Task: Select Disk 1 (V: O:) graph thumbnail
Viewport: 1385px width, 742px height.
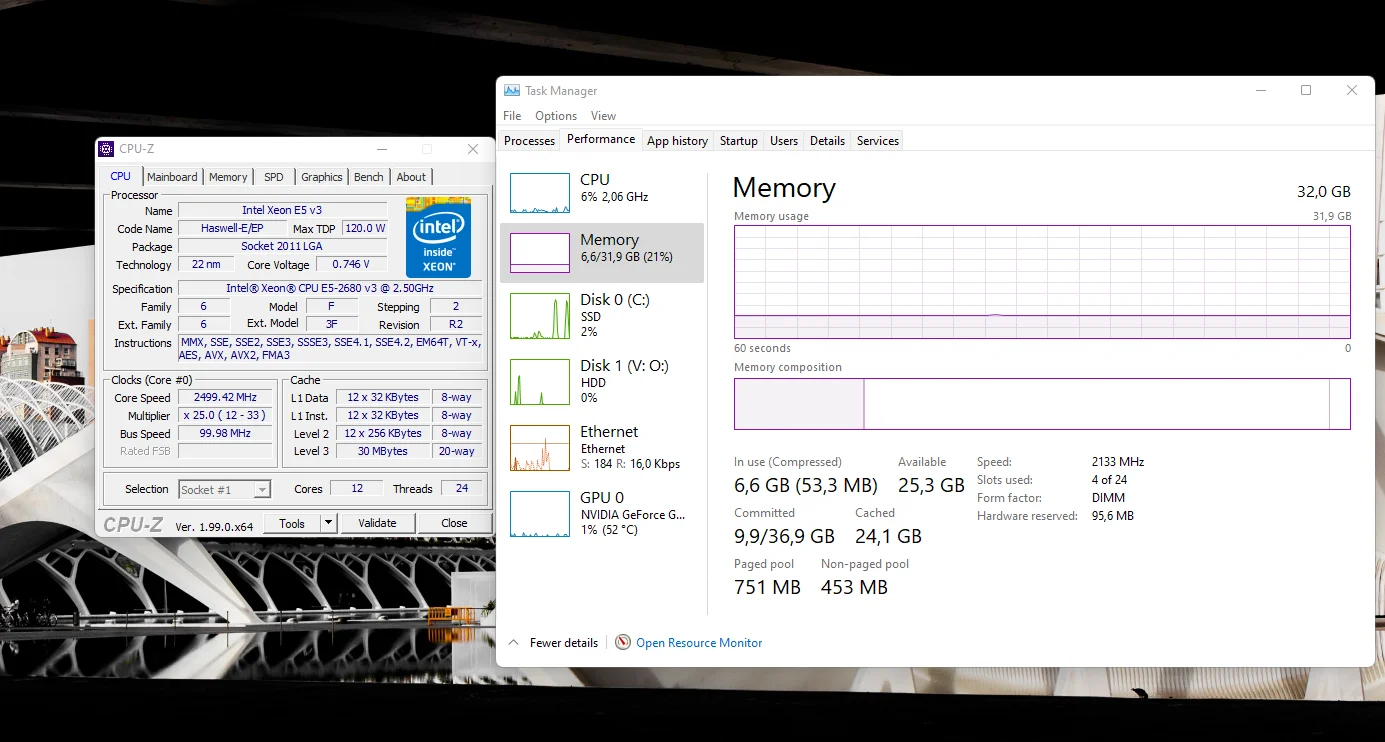Action: (540, 382)
